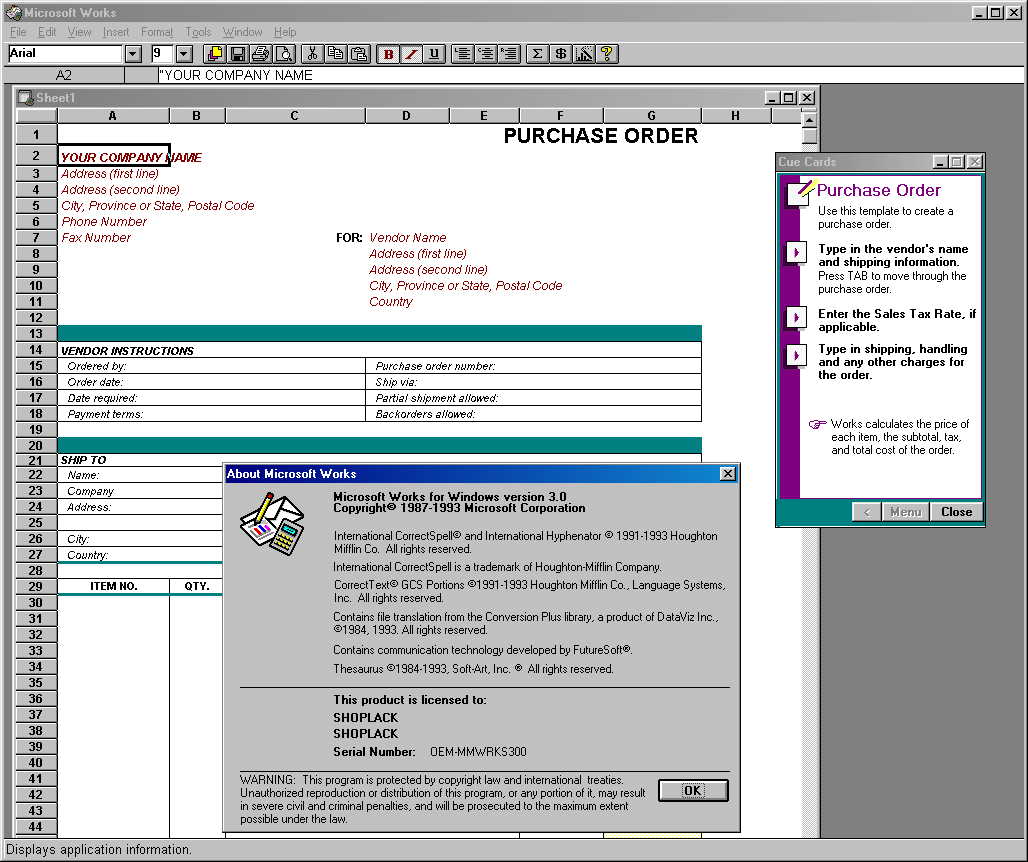Image resolution: width=1028 pixels, height=862 pixels.
Task: Open the font name dropdown arrow
Action: [x=133, y=54]
